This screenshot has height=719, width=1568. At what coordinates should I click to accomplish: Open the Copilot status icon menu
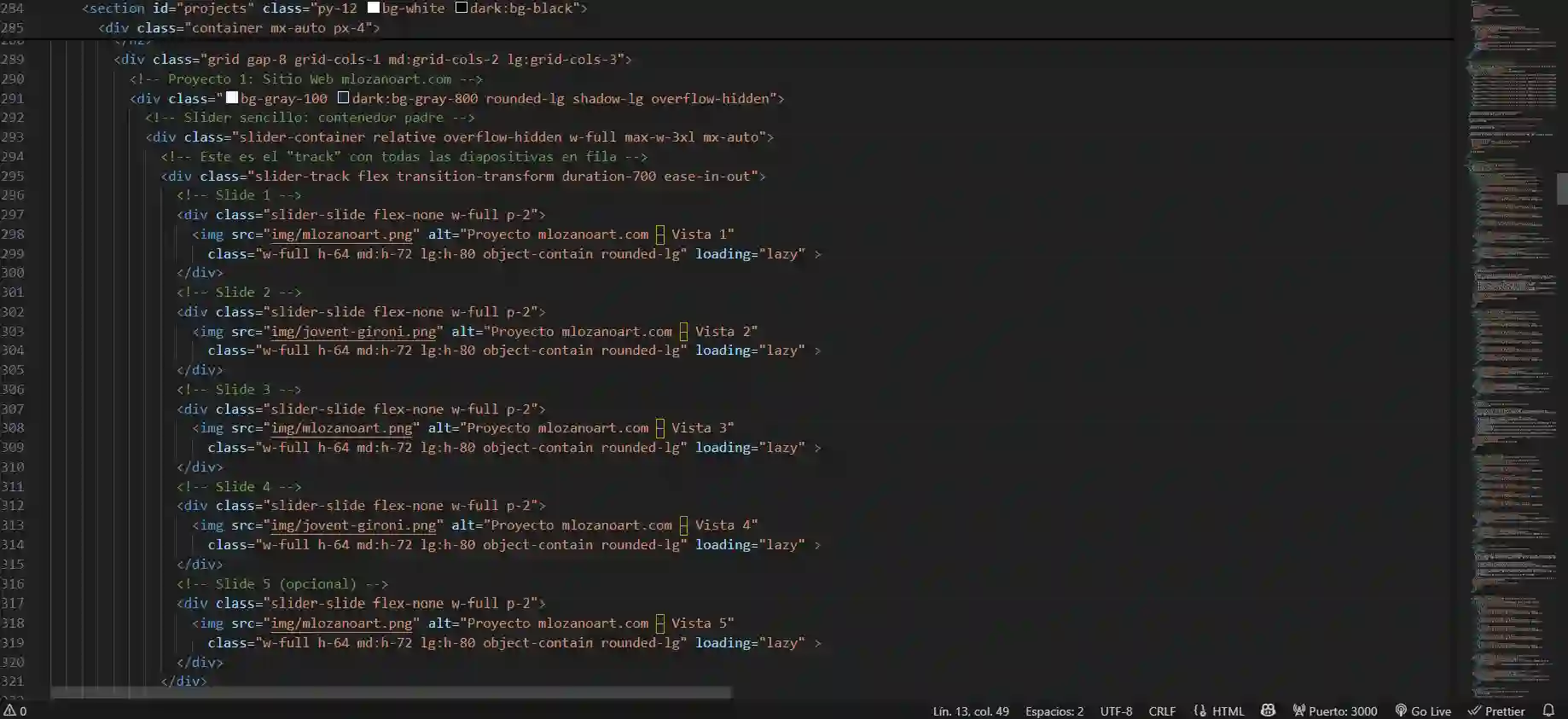(x=1268, y=710)
